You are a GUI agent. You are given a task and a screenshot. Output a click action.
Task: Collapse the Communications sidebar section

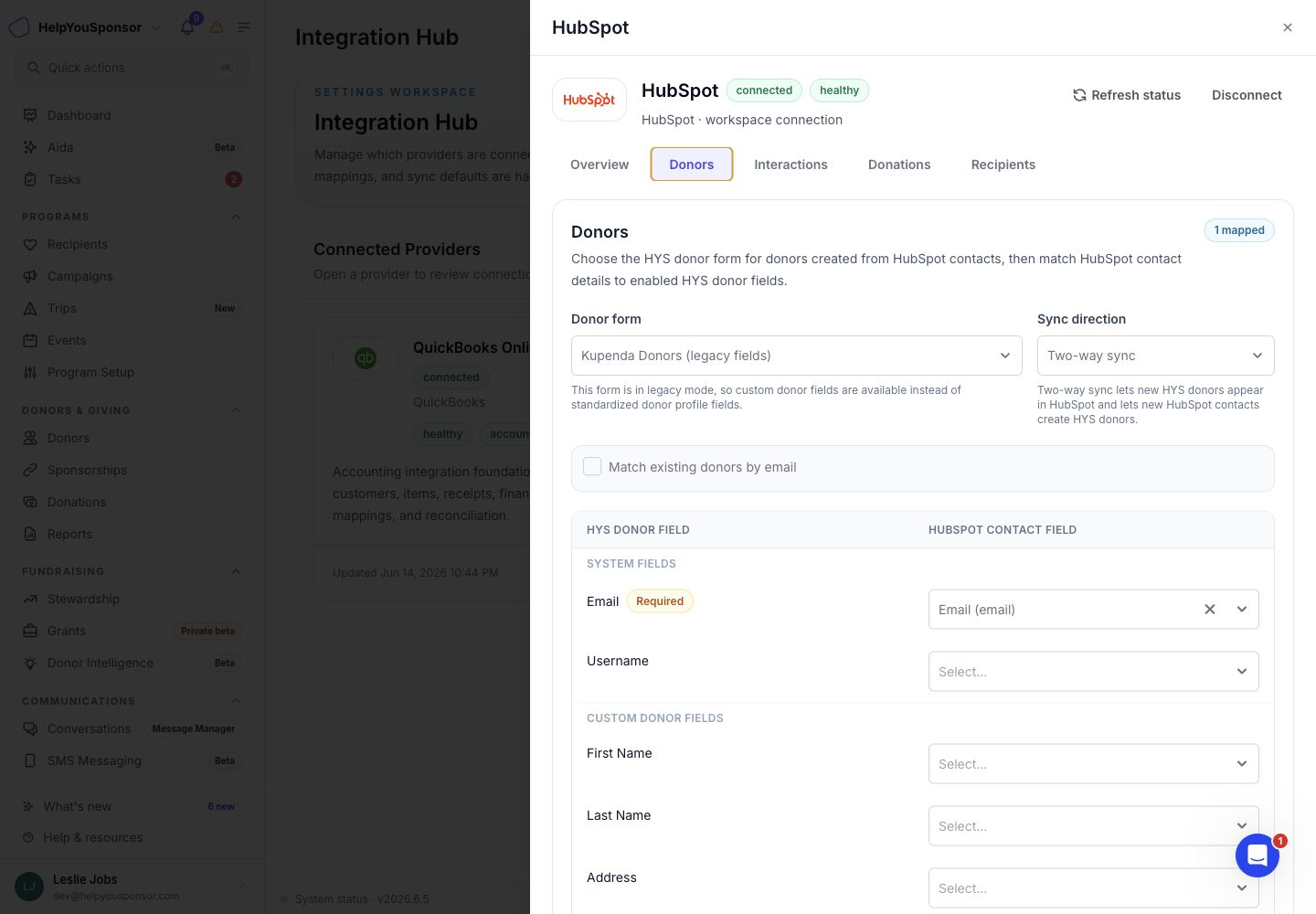[x=236, y=701]
